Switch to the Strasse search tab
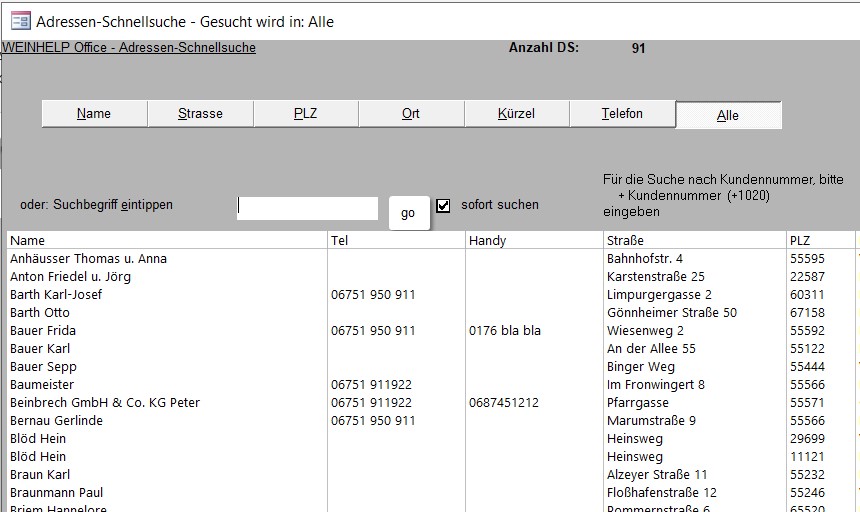This screenshot has height=512, width=860. click(x=200, y=114)
